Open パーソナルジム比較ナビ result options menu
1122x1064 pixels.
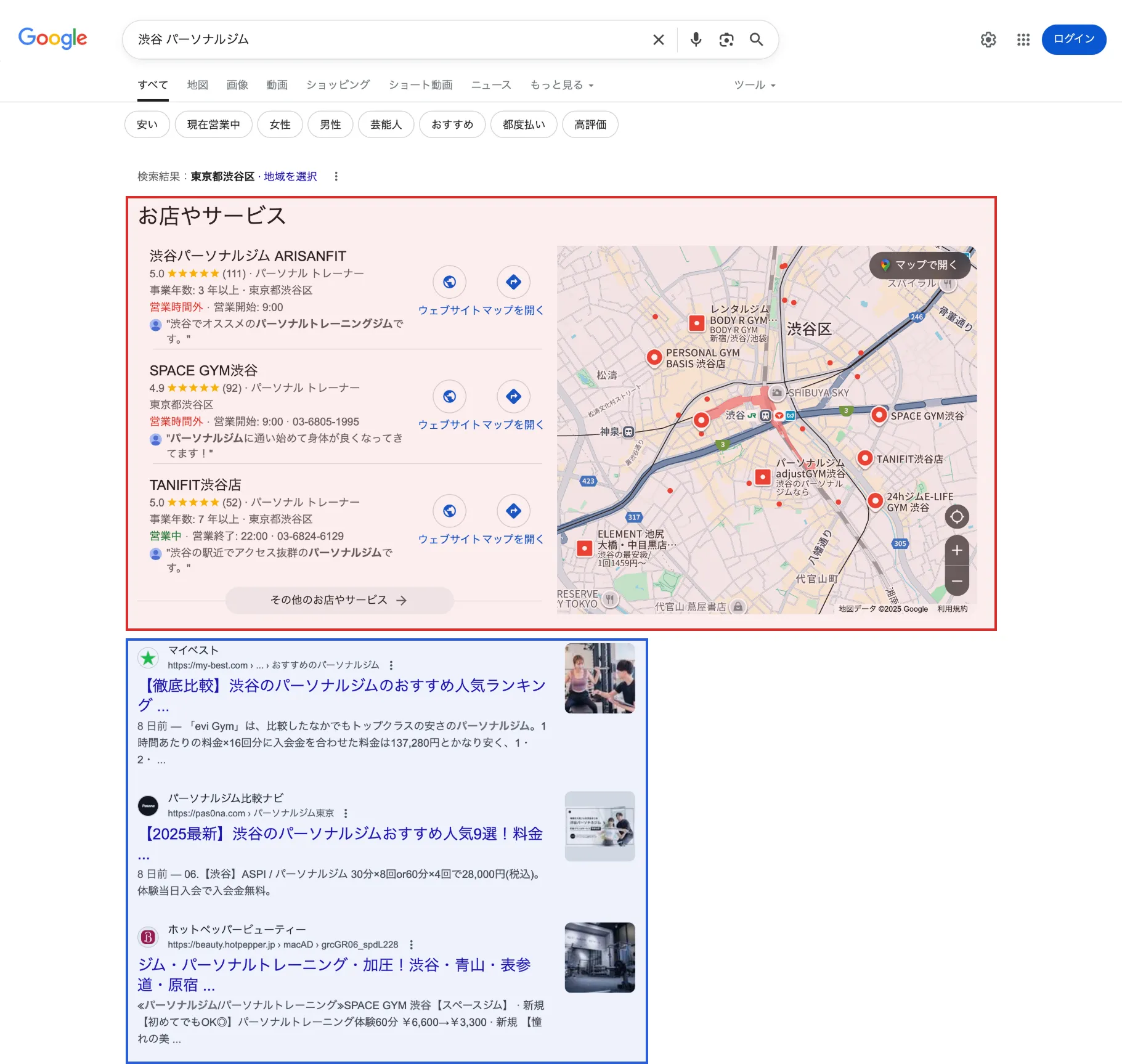point(346,813)
